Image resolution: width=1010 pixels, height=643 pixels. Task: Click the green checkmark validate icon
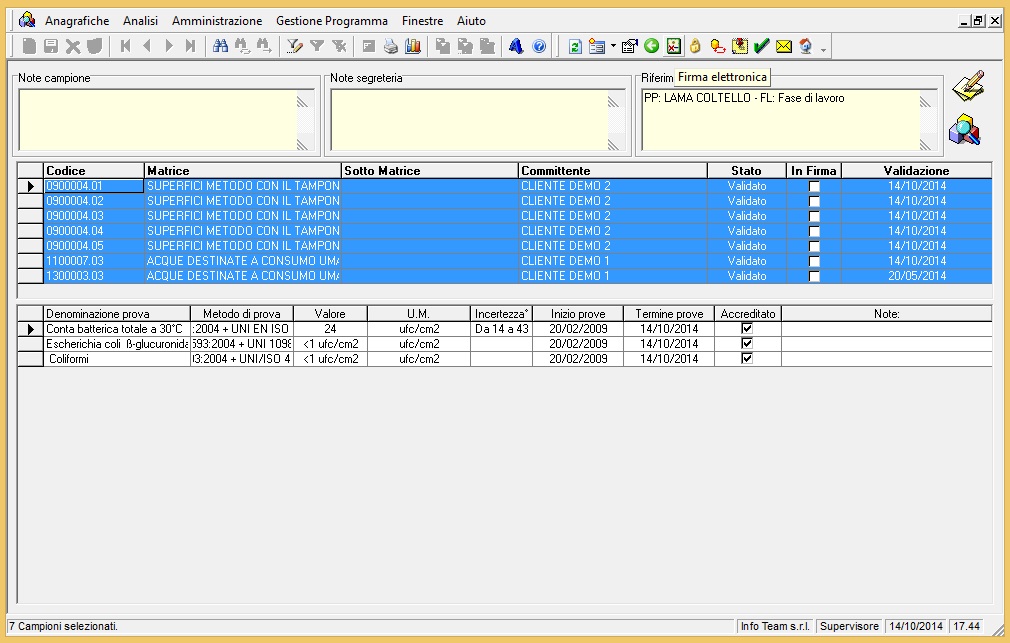pos(761,46)
